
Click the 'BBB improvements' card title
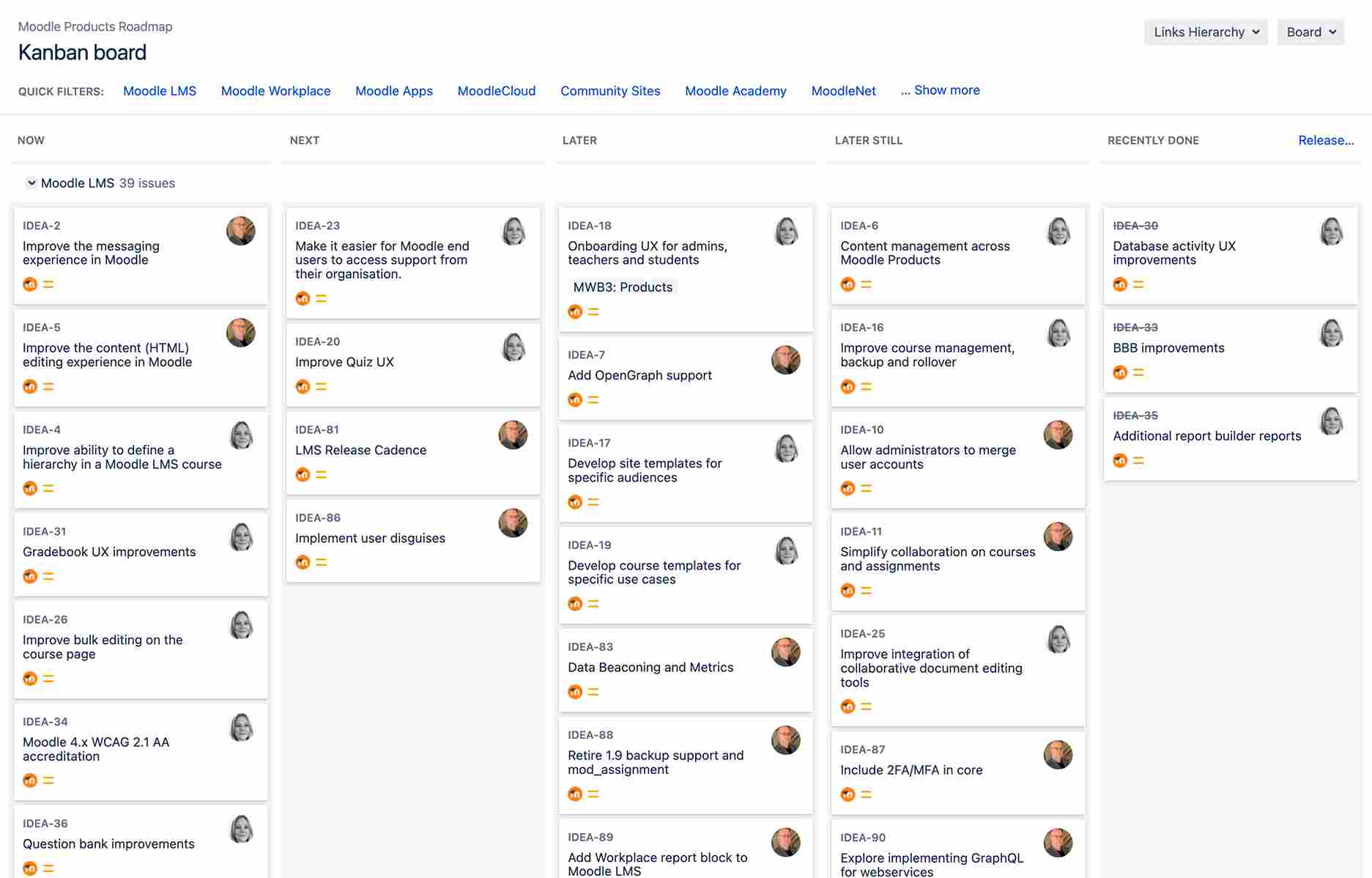click(x=1168, y=348)
